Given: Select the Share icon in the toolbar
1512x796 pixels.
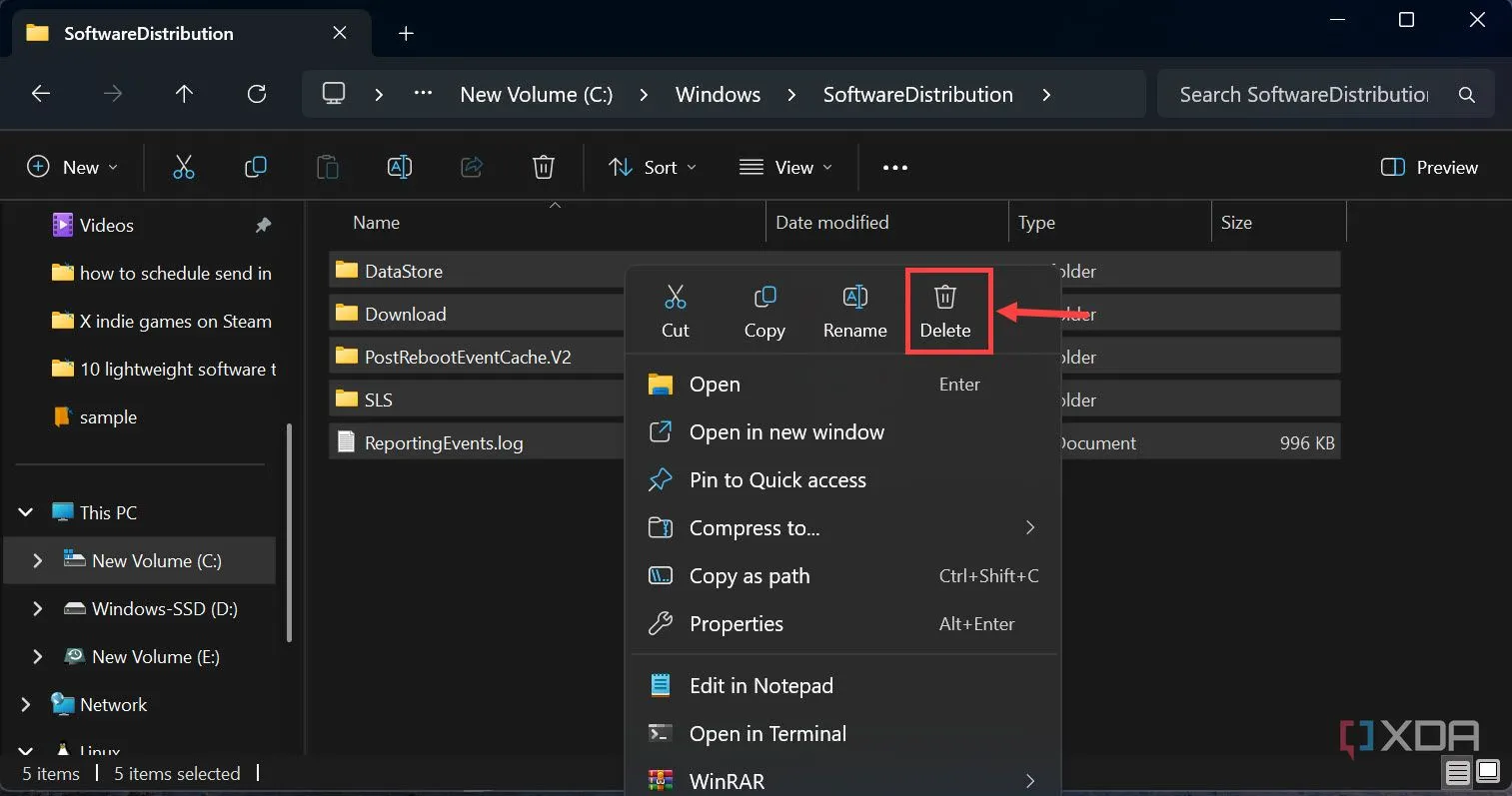Looking at the screenshot, I should [472, 167].
